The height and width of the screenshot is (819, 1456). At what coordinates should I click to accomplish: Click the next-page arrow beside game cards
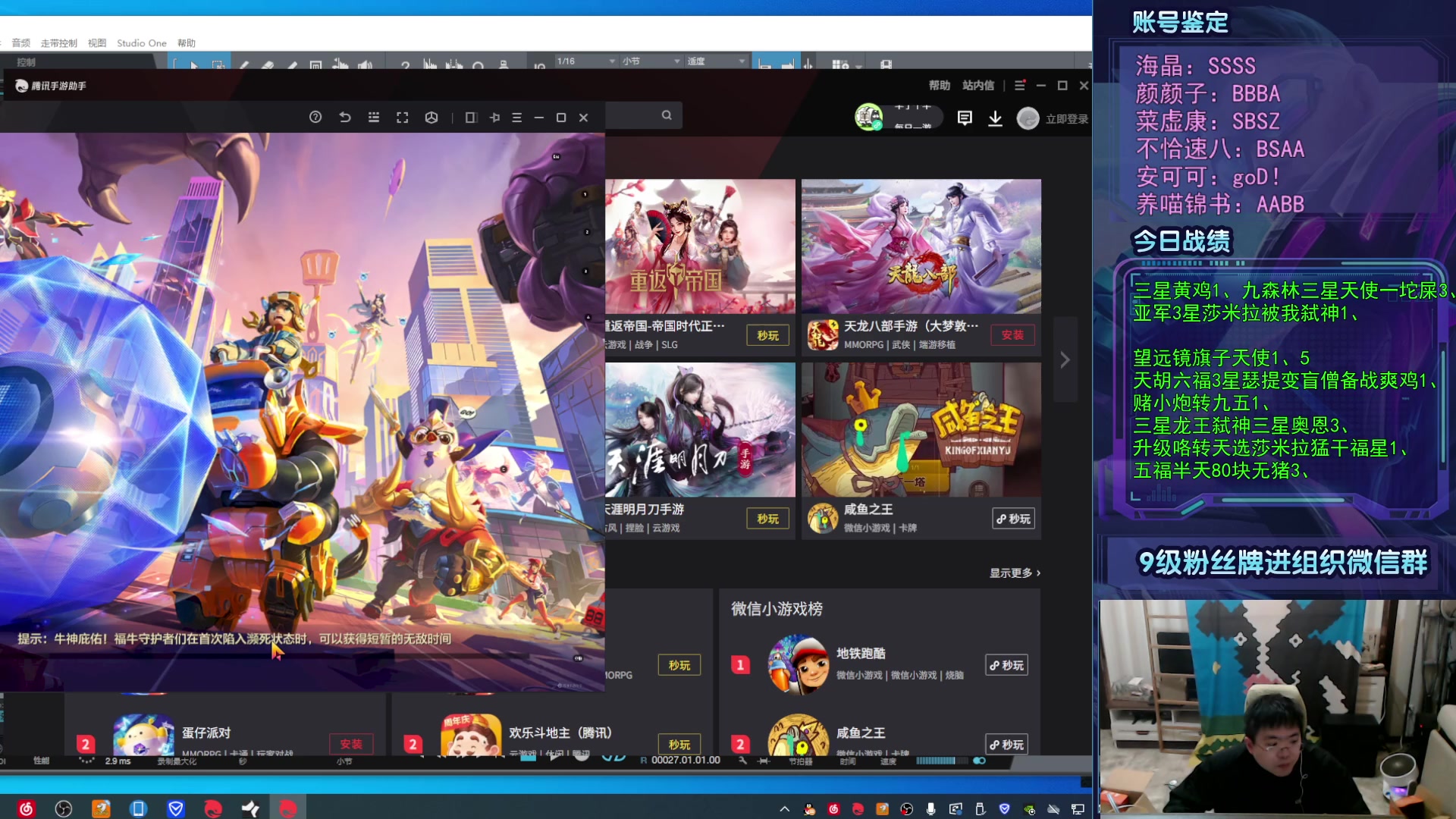click(1065, 359)
